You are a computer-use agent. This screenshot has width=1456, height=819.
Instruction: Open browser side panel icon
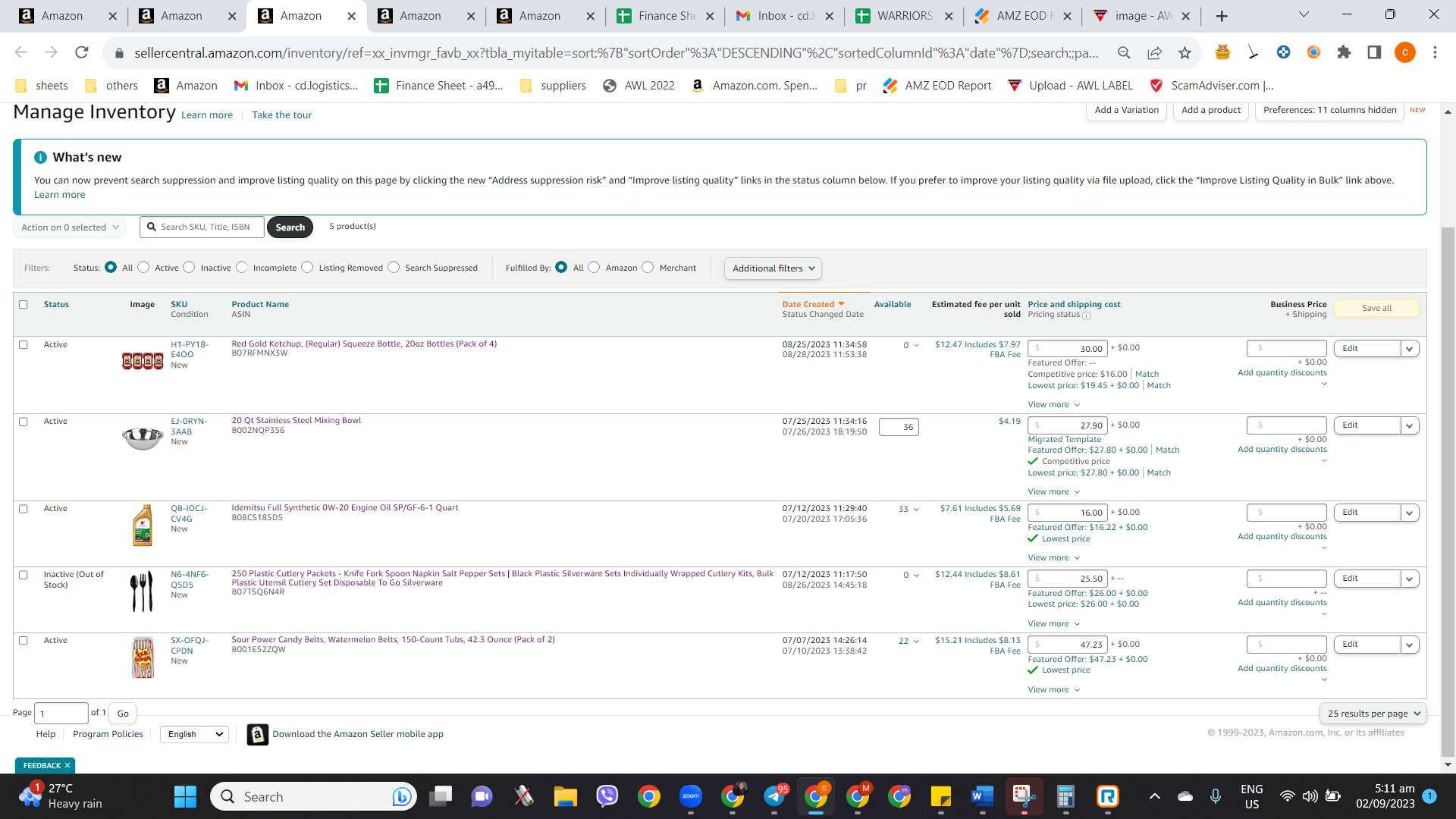tap(1374, 52)
